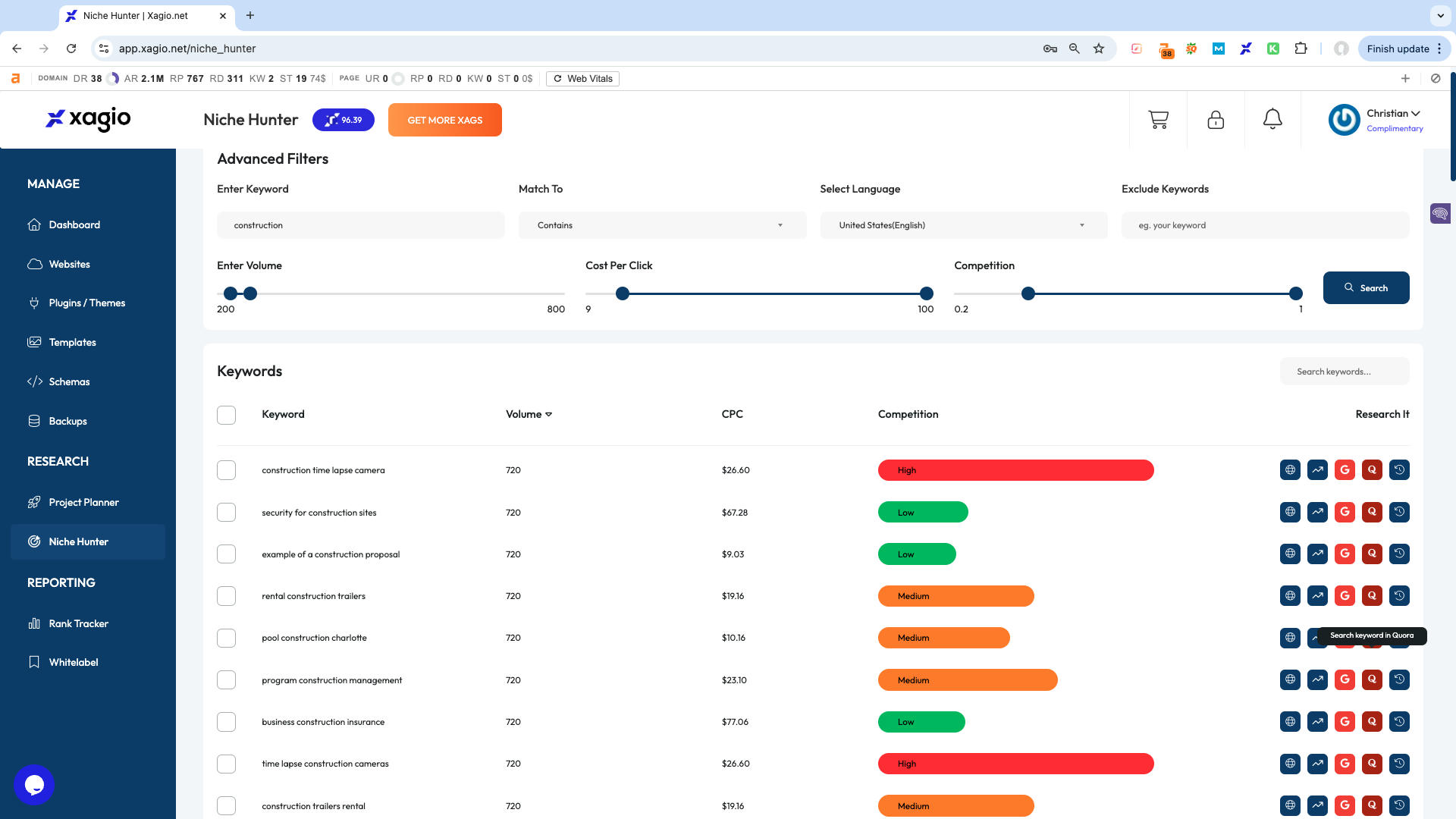Check construction time lapse camera checkbox
The width and height of the screenshot is (1456, 819).
pos(226,470)
